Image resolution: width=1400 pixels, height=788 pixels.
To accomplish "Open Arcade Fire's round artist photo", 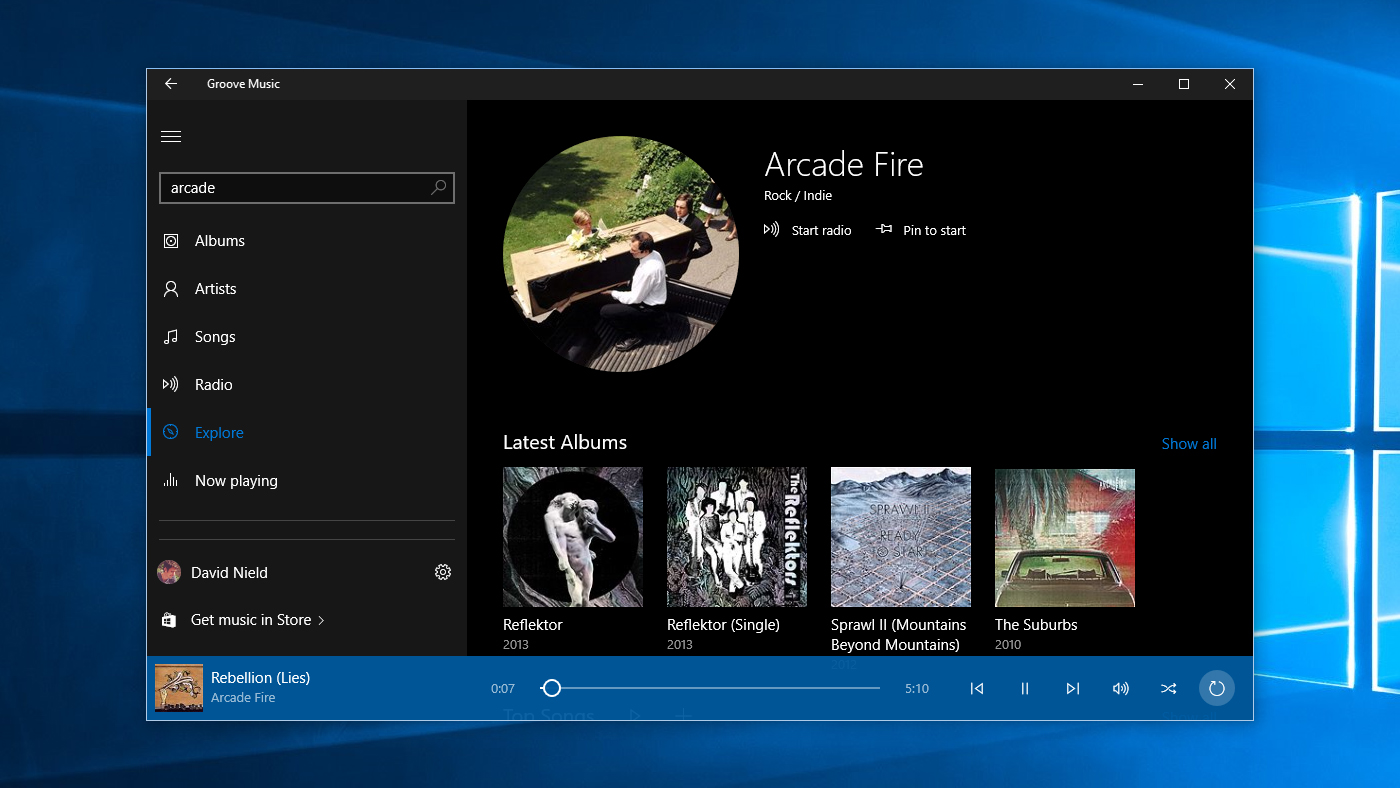I will click(621, 254).
